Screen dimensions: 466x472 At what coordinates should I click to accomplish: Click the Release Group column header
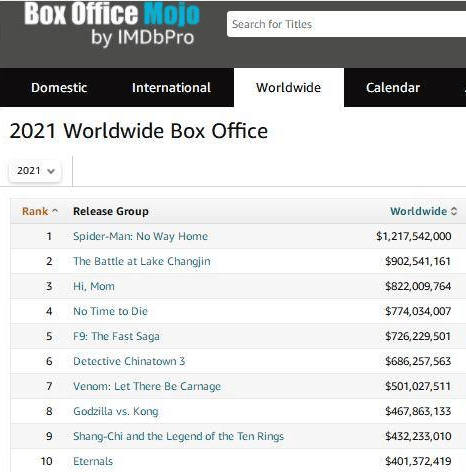111,211
